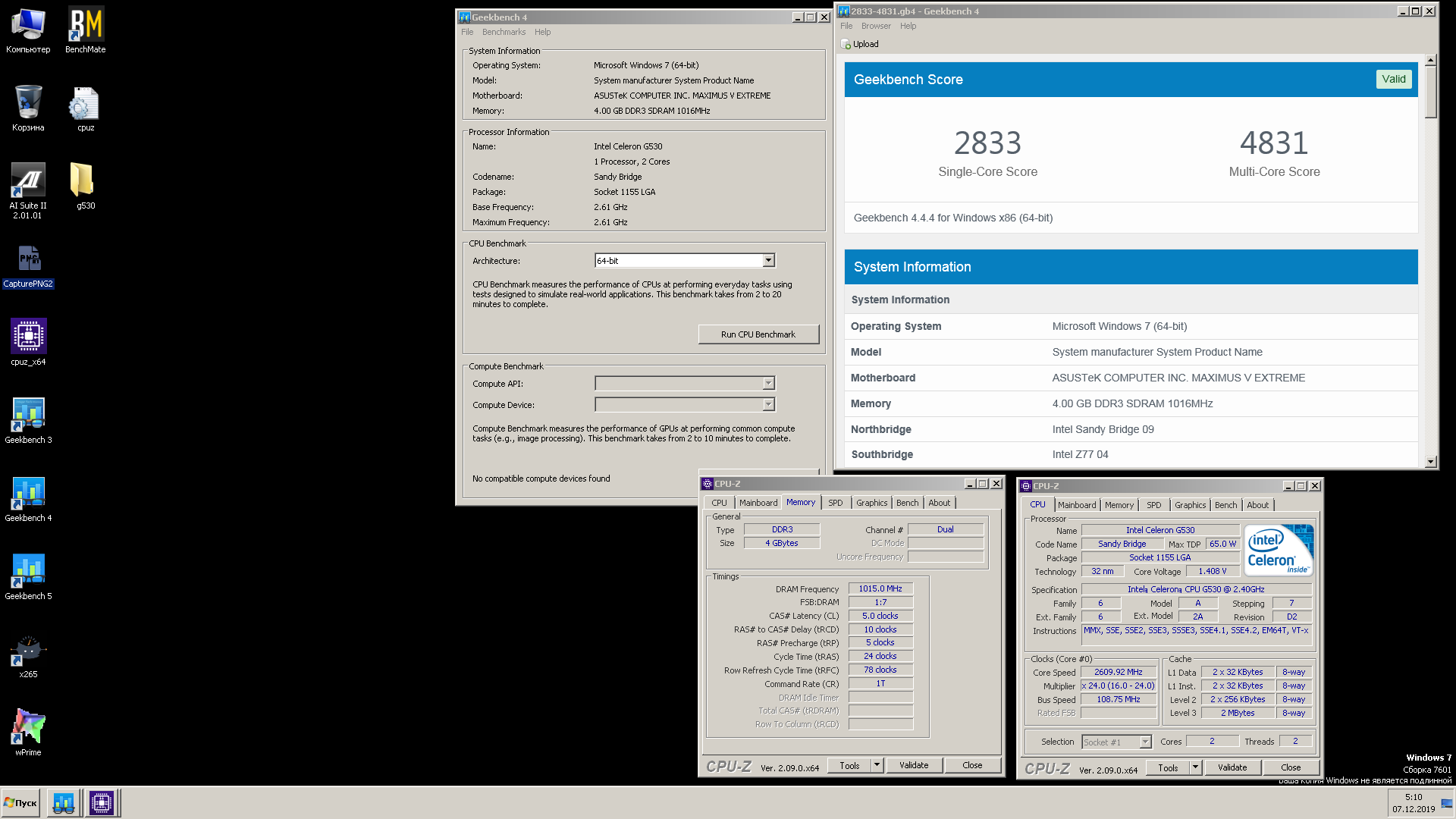
Task: Click the results window scrollbar up arrow
Action: (x=1431, y=60)
